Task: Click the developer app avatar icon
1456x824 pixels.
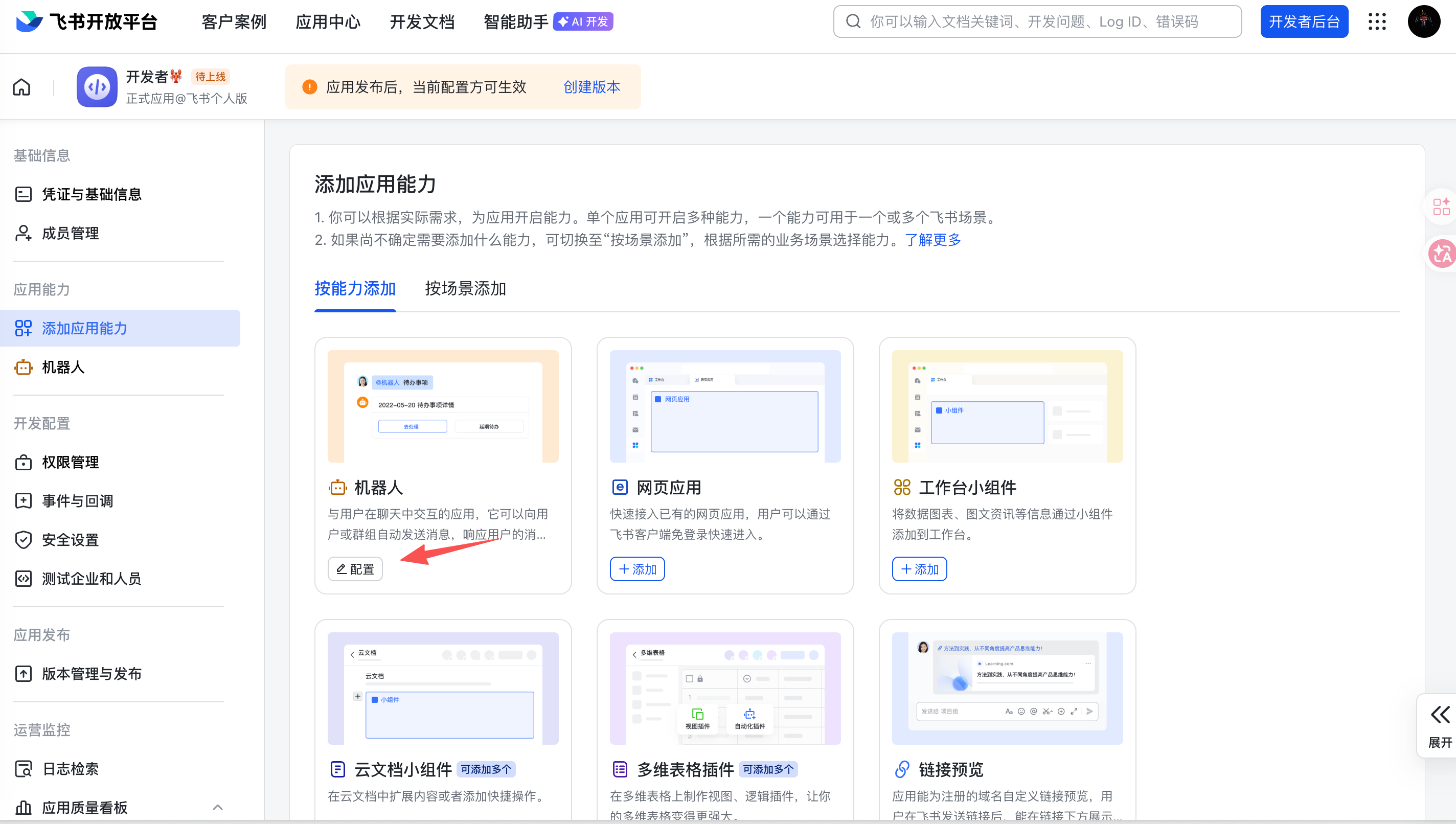Action: (x=97, y=86)
